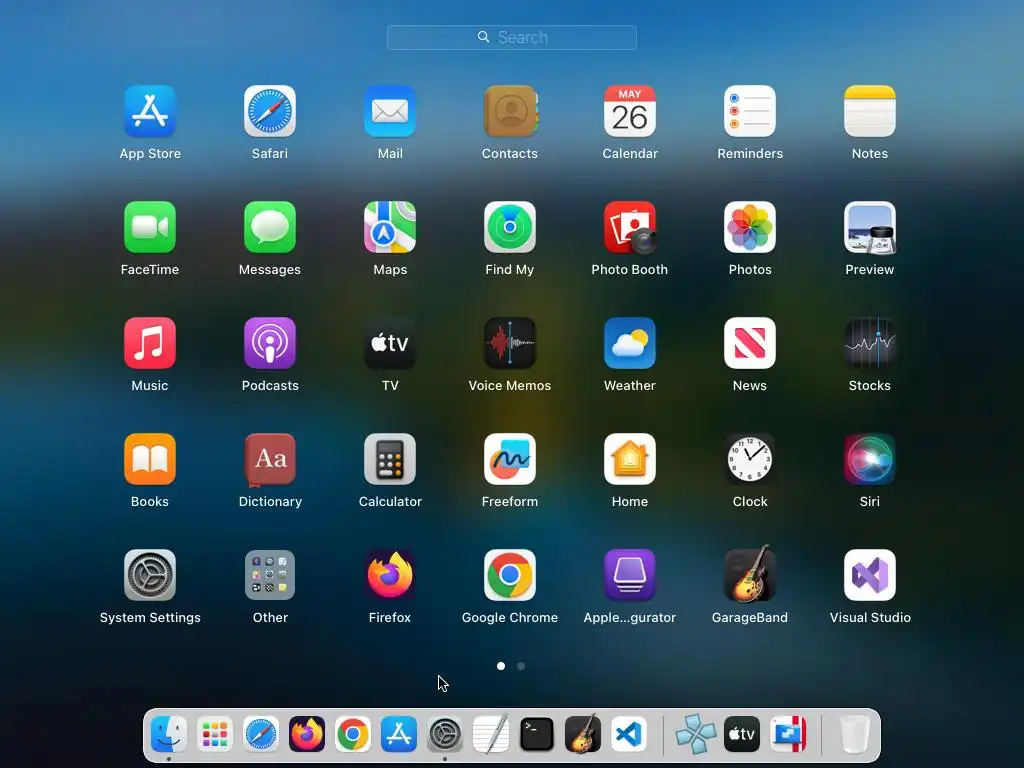Launch the Stocks app
Image resolution: width=1024 pixels, height=768 pixels.
[x=870, y=344]
